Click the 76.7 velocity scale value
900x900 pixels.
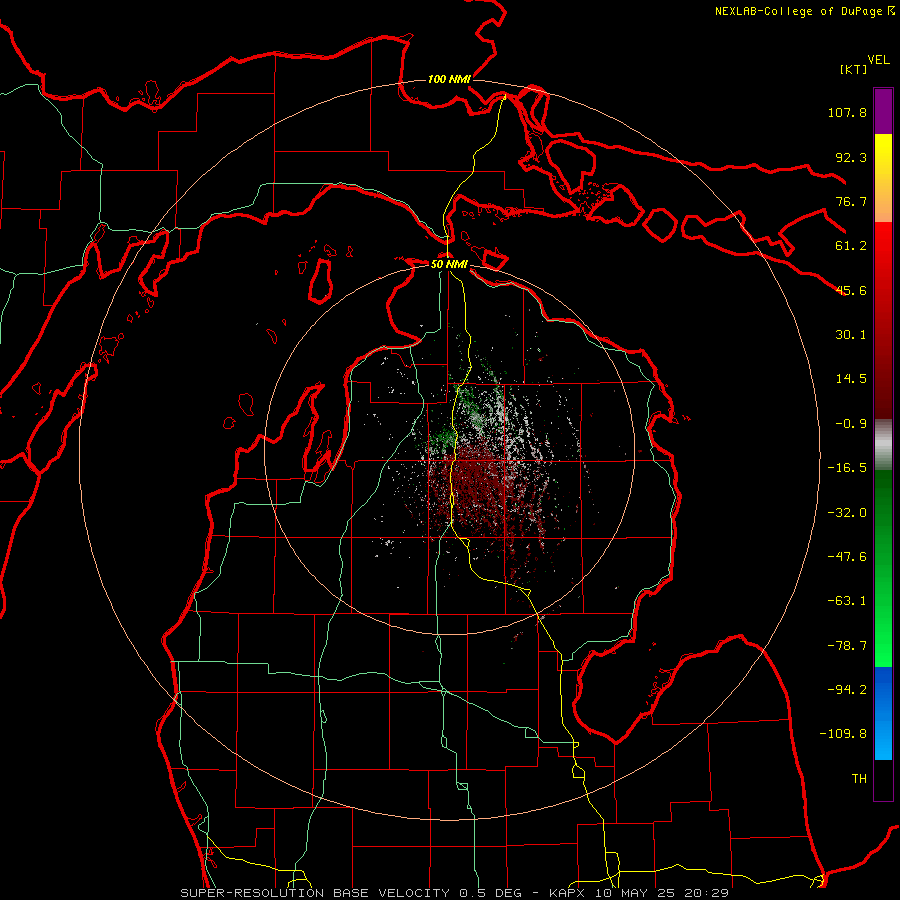pyautogui.click(x=851, y=201)
